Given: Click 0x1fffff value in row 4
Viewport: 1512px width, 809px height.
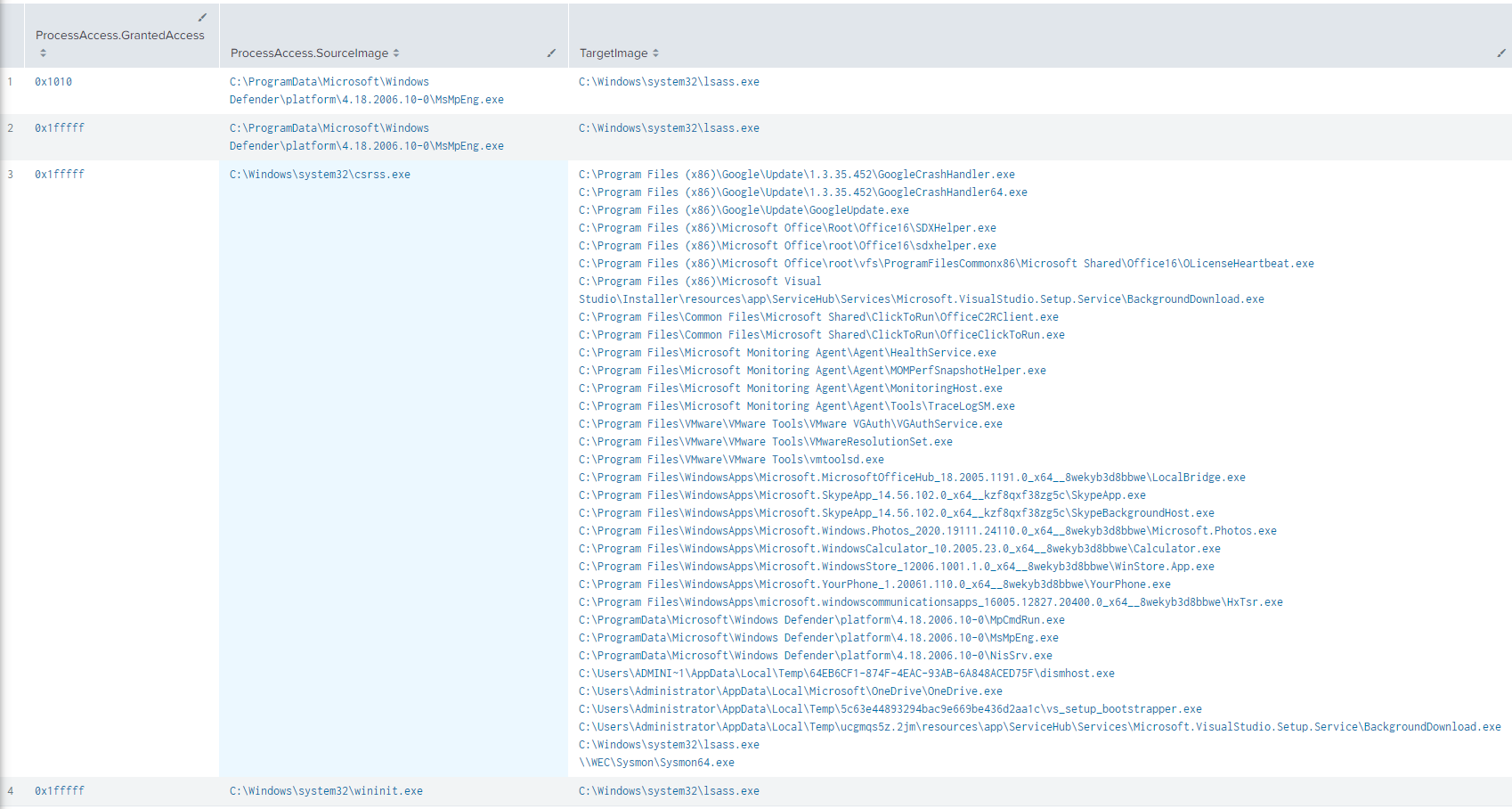Looking at the screenshot, I should click(x=60, y=791).
